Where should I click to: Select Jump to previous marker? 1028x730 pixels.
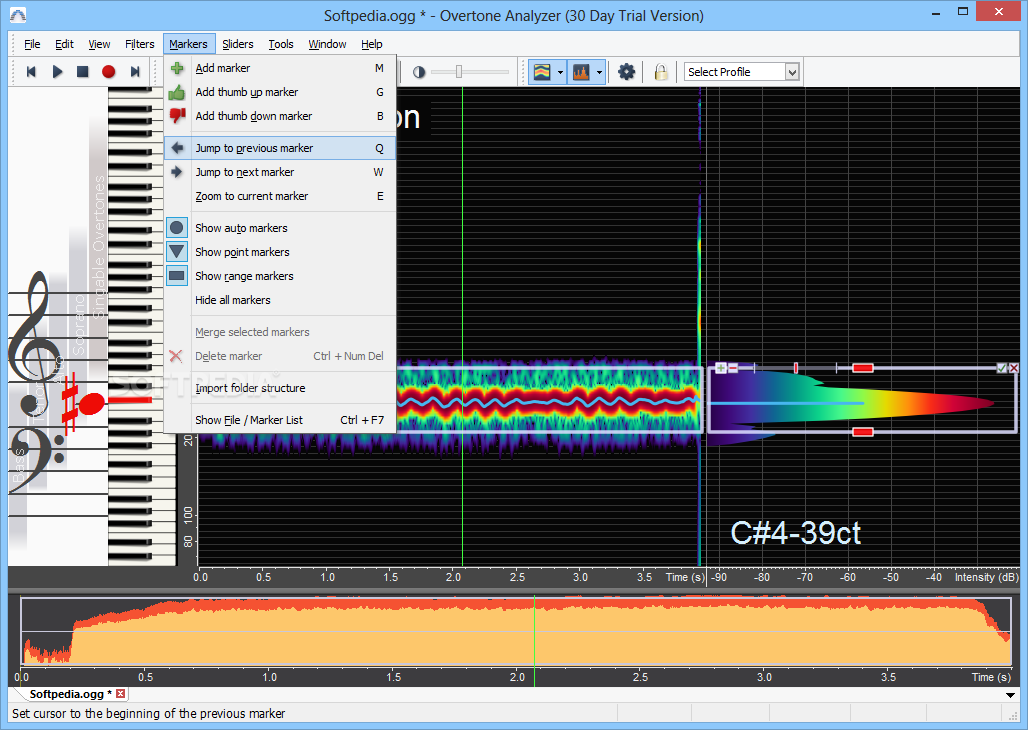tap(280, 148)
